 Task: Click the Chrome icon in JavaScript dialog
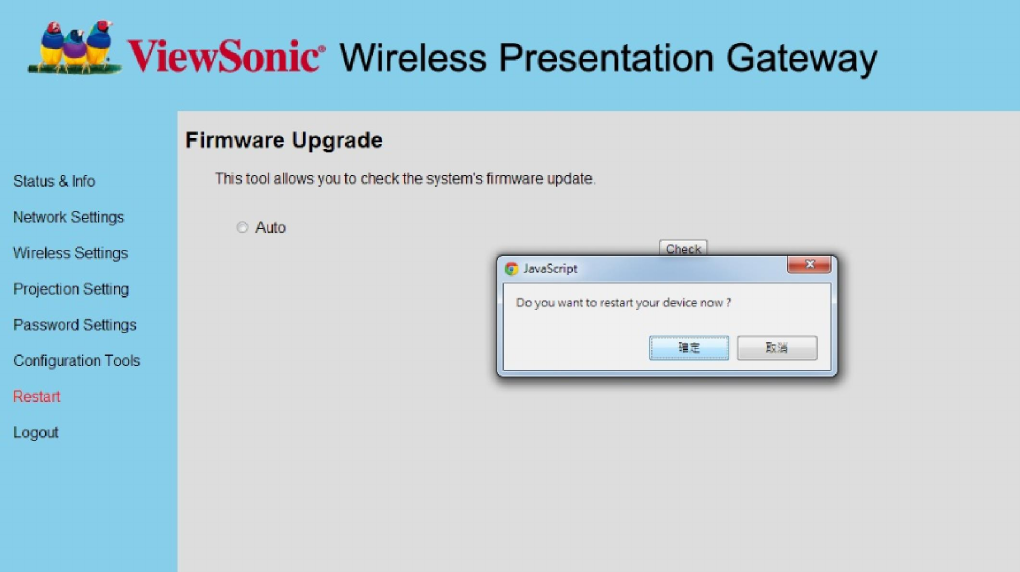(511, 269)
